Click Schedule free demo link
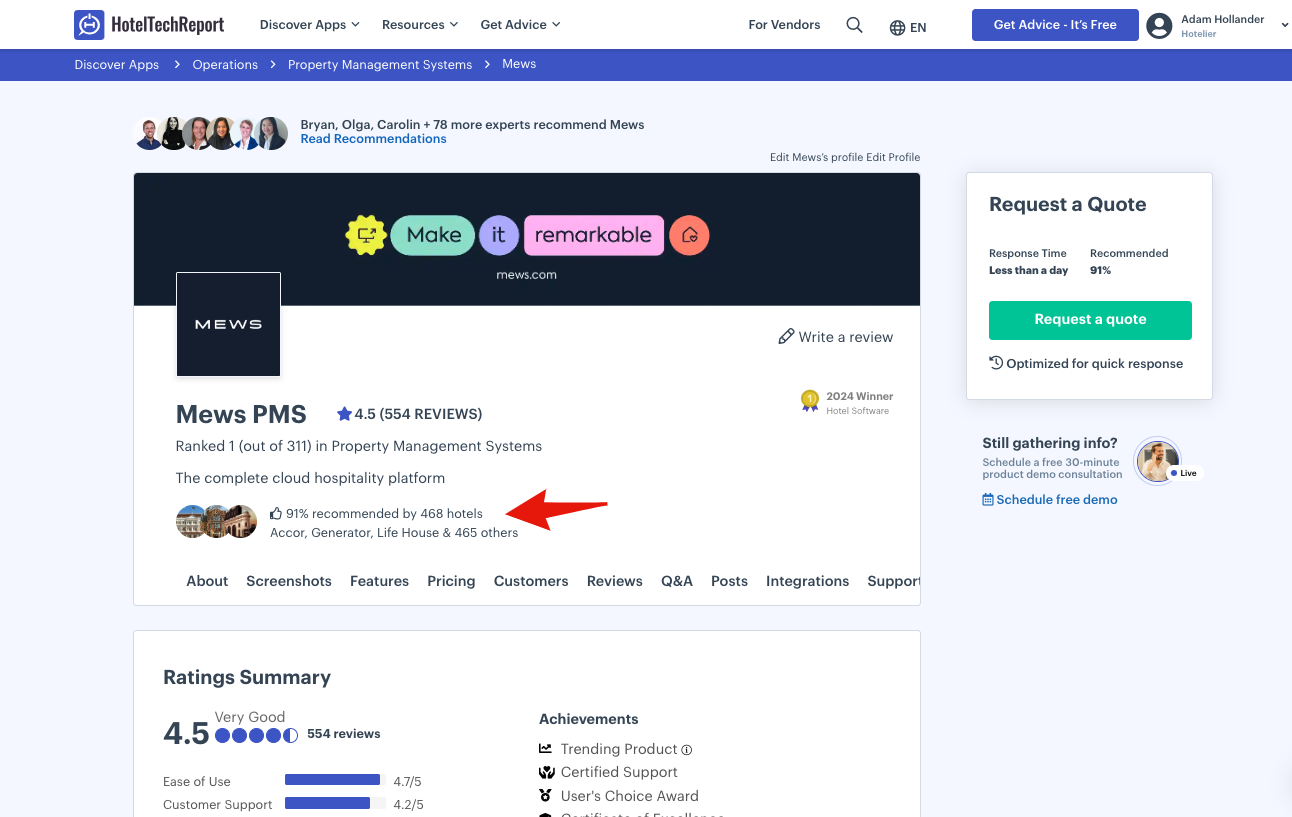The width and height of the screenshot is (1292, 817). point(1057,500)
